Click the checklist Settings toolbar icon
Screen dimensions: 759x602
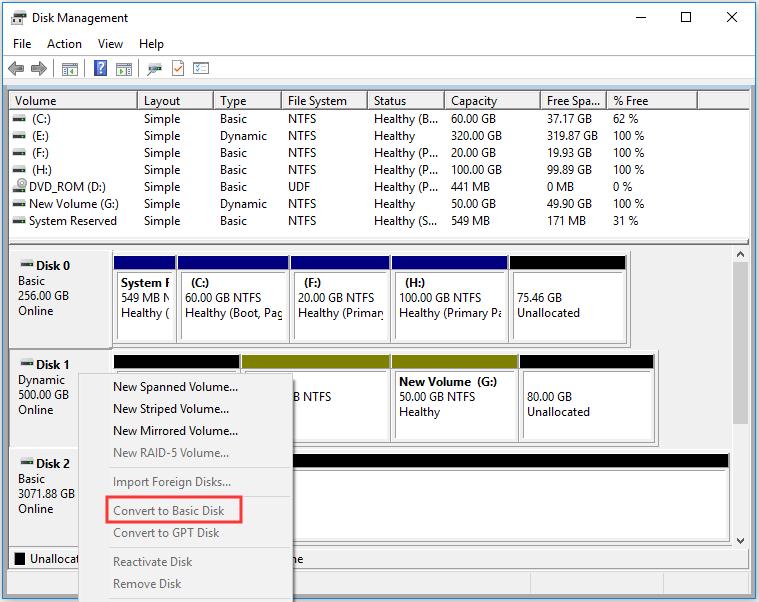pos(201,69)
